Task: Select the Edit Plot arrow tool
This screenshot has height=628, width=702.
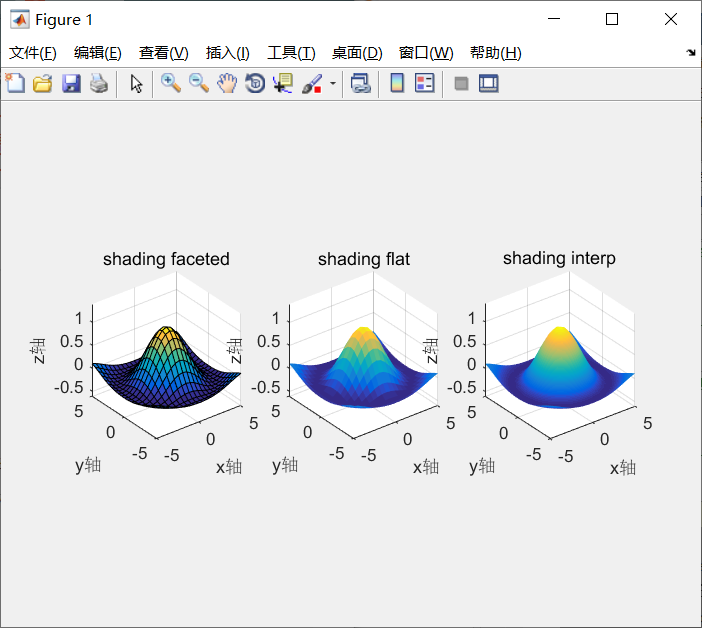Action: (x=136, y=84)
